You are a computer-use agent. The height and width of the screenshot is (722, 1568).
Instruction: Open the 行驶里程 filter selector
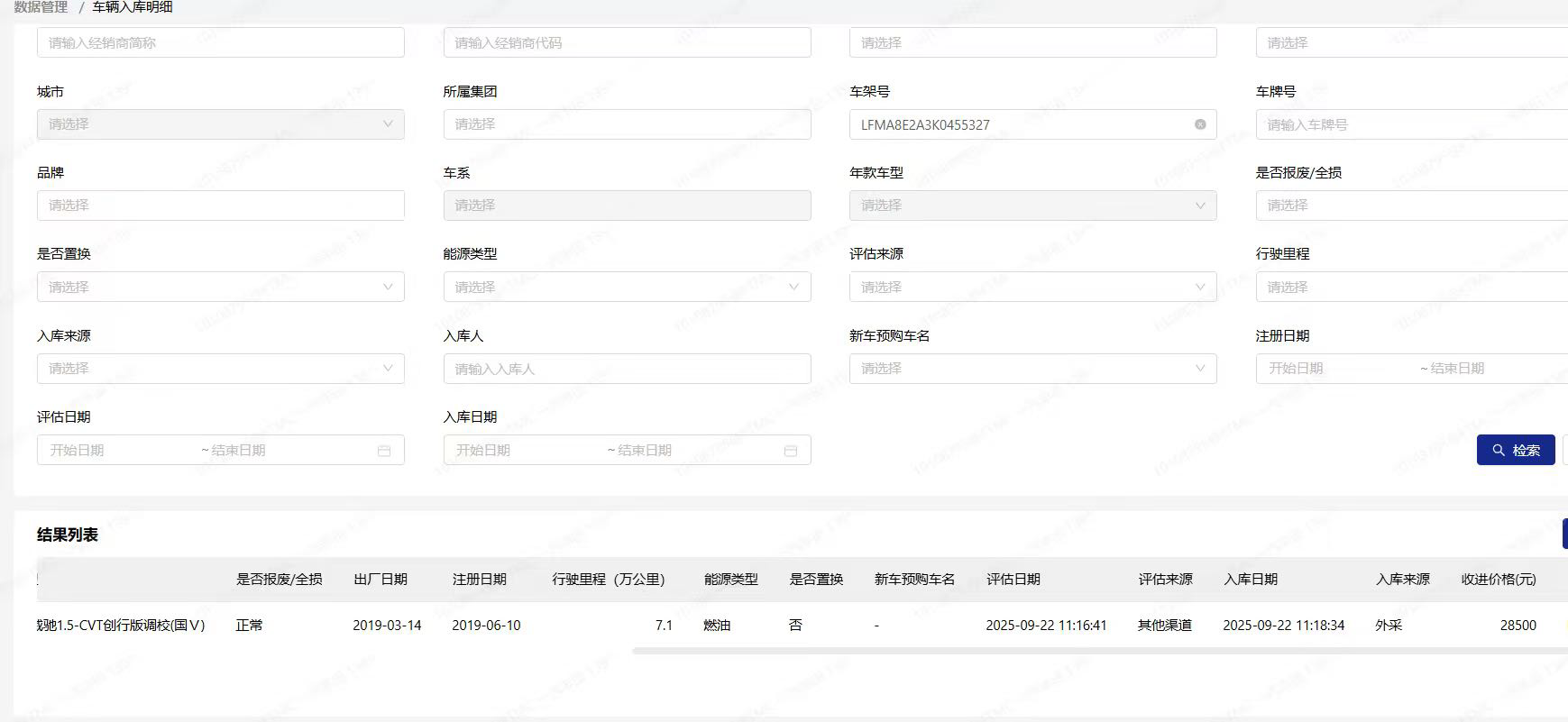(1412, 287)
